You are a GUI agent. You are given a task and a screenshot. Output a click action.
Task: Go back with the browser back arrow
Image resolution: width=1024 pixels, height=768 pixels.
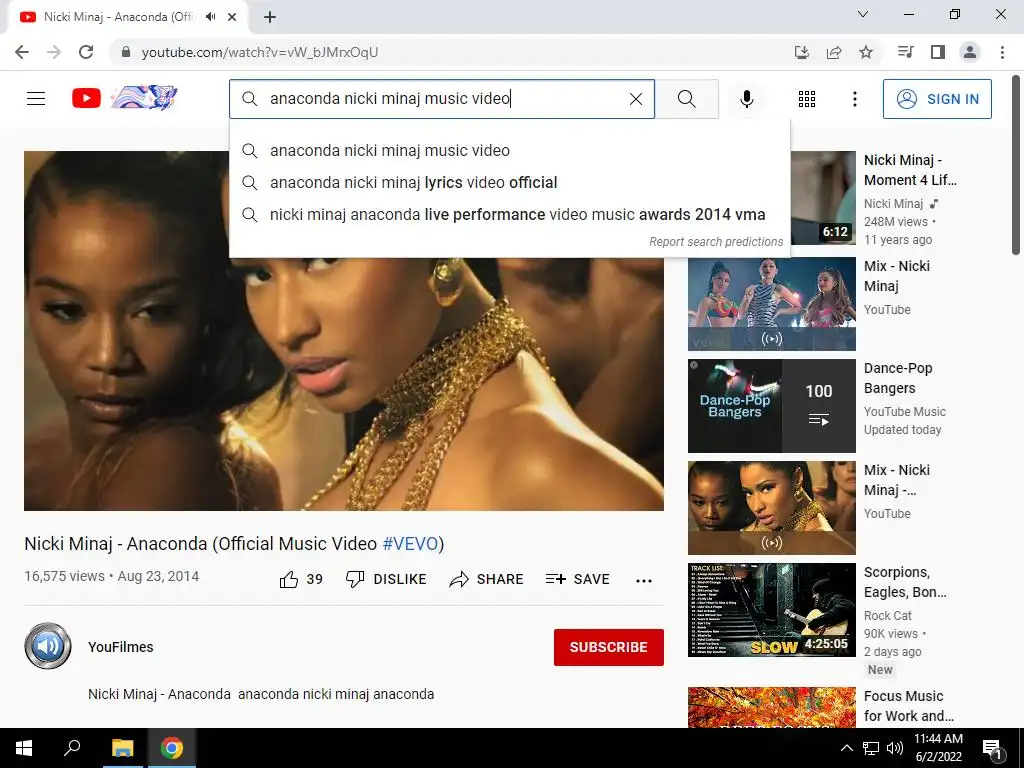[x=22, y=52]
